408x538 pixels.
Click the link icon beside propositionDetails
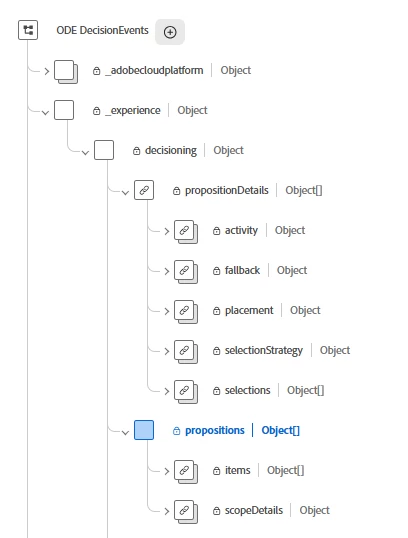click(x=144, y=190)
